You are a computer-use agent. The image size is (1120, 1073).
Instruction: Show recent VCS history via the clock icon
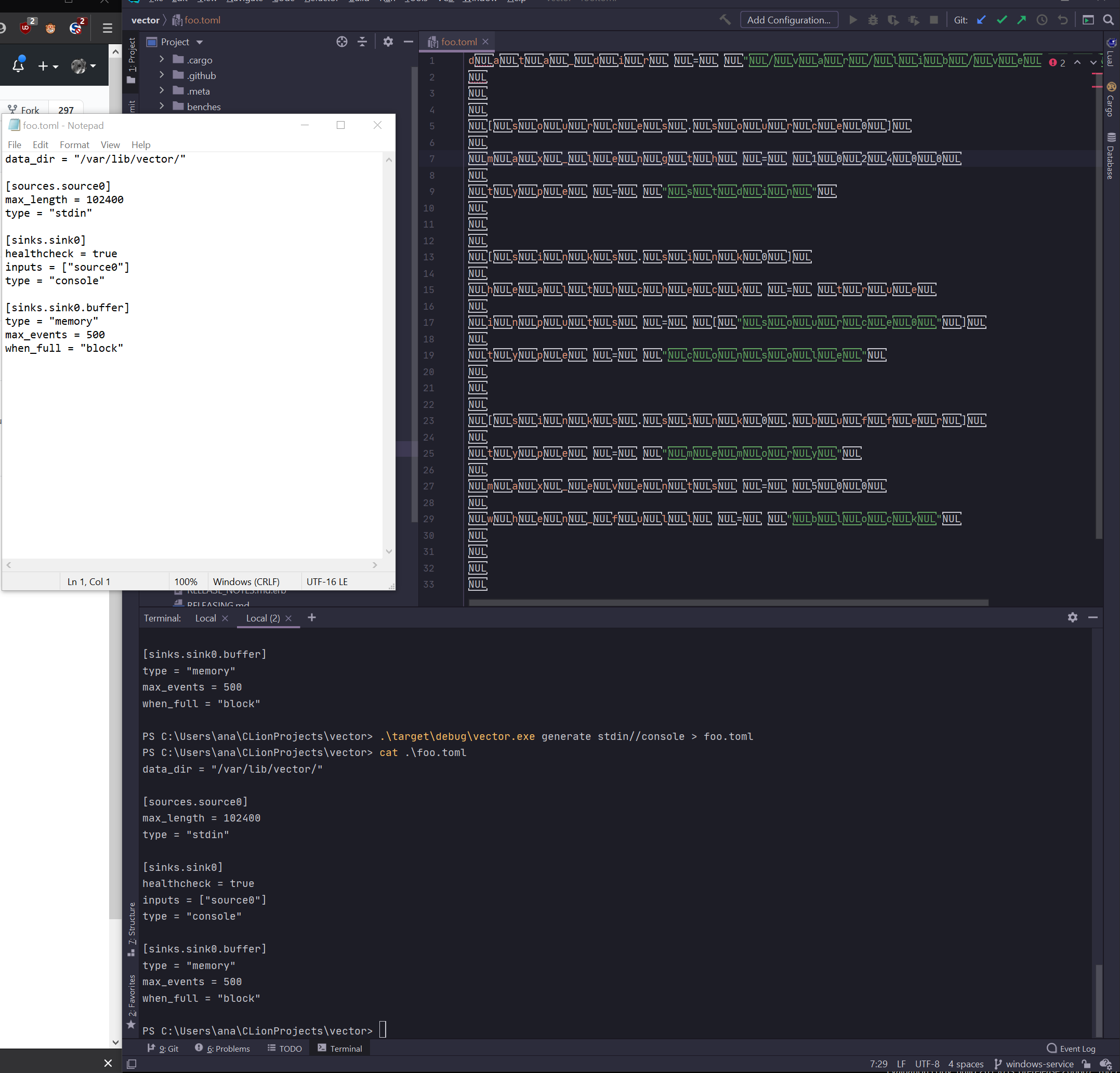(1042, 19)
